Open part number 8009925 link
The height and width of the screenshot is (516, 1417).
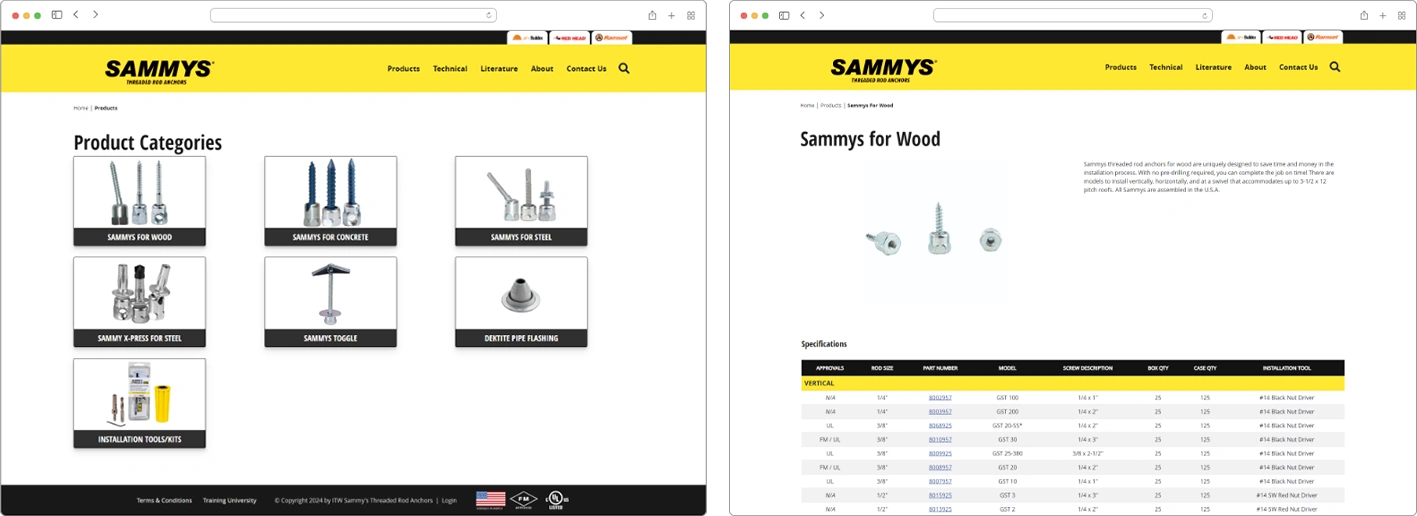[940, 454]
